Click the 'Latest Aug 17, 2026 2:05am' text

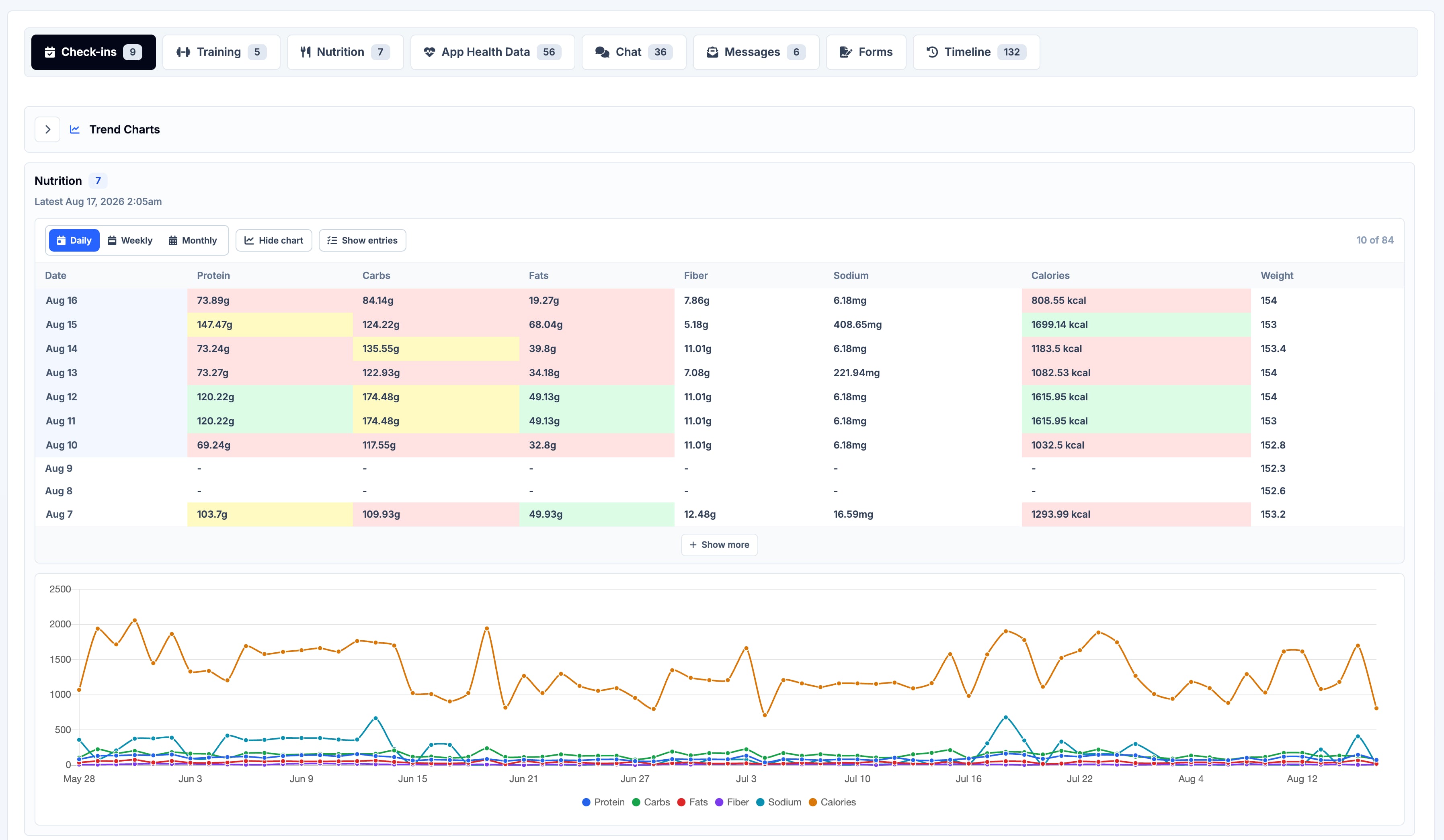point(98,202)
